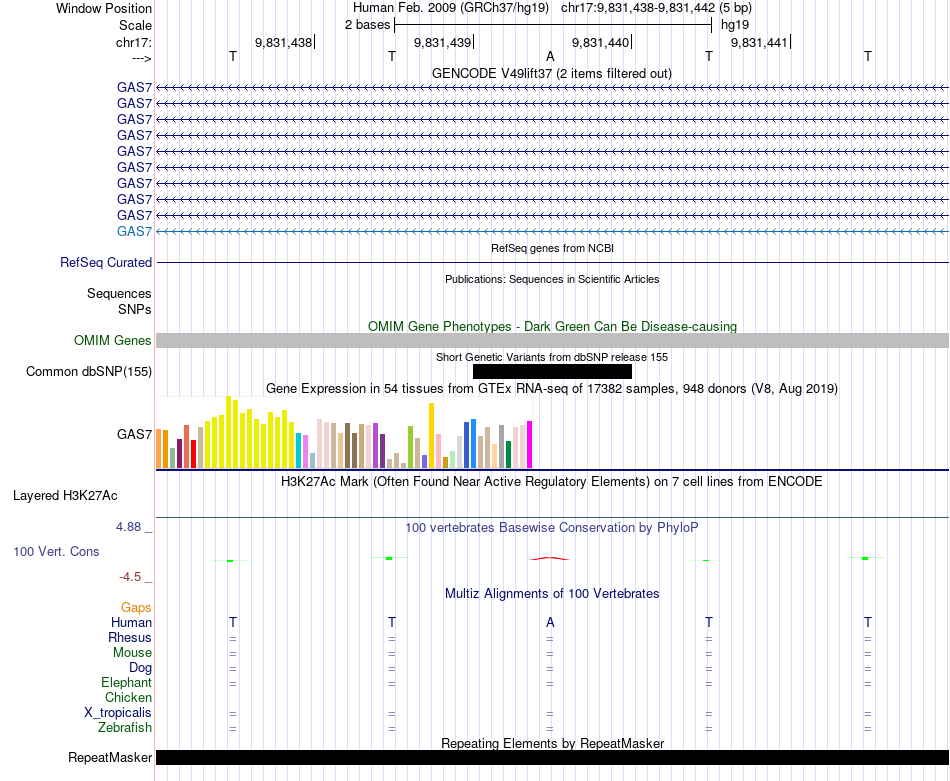The width and height of the screenshot is (950, 781).
Task: Click the Mouse species label
Action: pos(132,653)
